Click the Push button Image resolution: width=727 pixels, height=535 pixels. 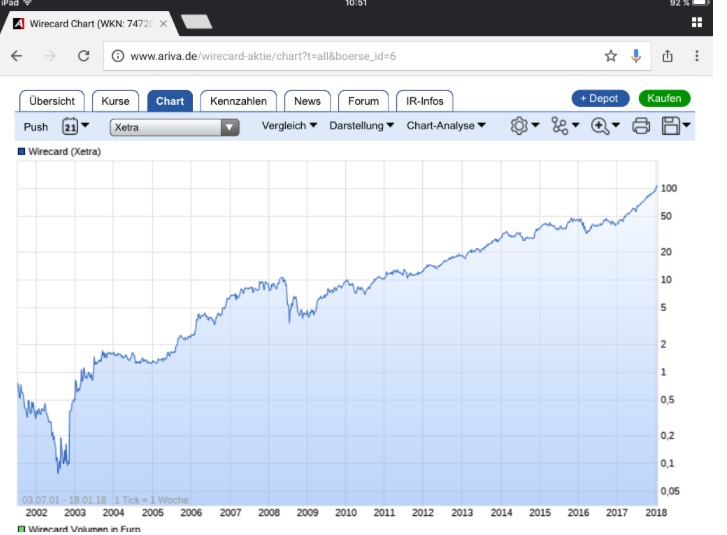[36, 127]
